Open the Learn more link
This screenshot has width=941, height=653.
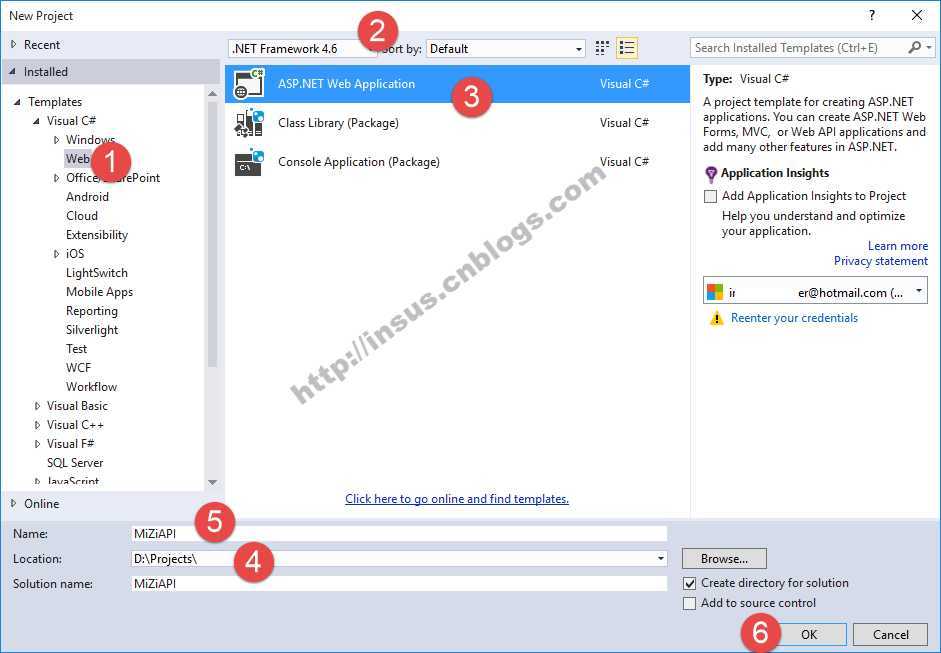tap(898, 246)
